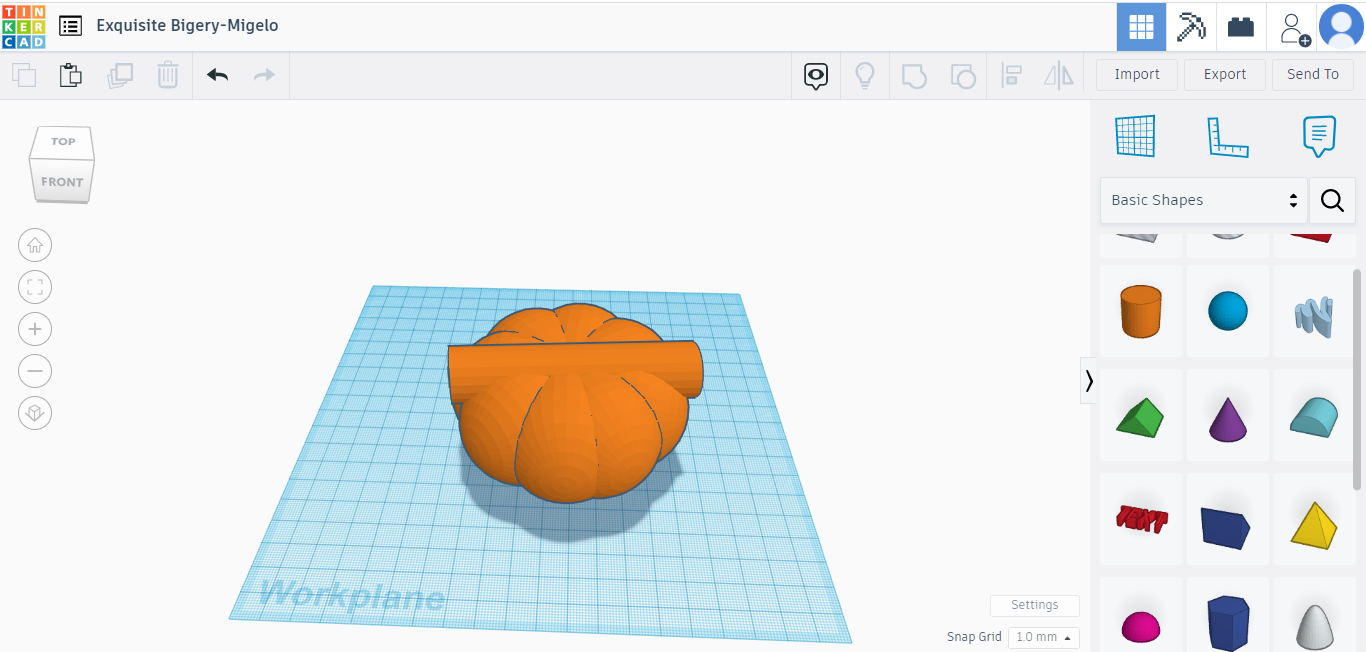Screen dimensions: 1366x652
Task: Toggle Show All with the eye icon
Action: point(816,74)
